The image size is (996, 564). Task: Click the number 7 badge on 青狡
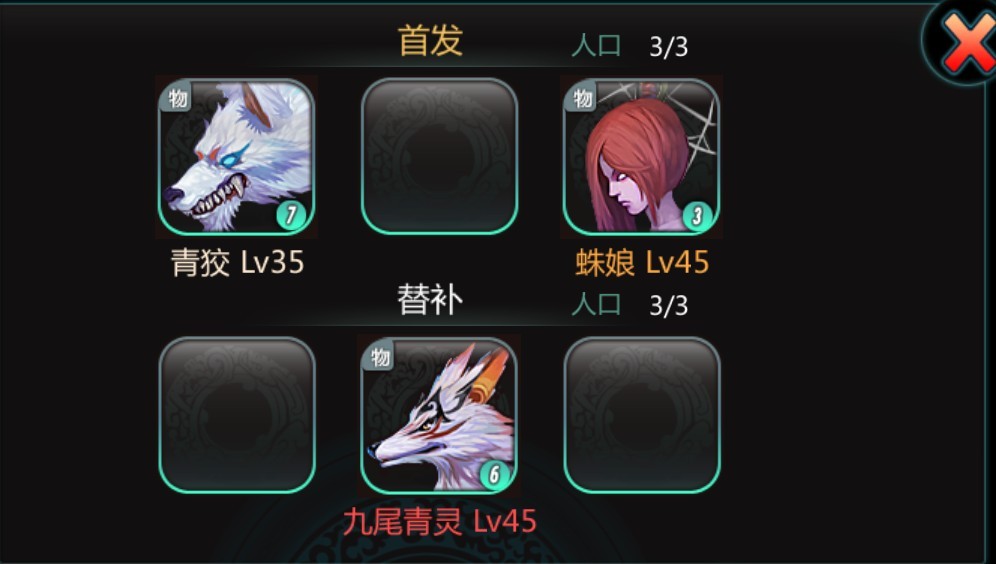pyautogui.click(x=292, y=215)
